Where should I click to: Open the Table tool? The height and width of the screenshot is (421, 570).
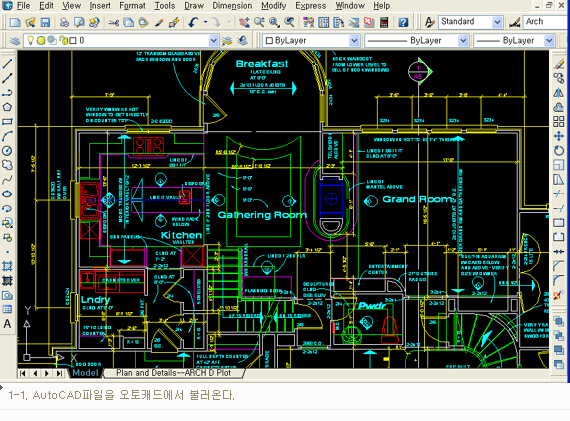pyautogui.click(x=7, y=309)
